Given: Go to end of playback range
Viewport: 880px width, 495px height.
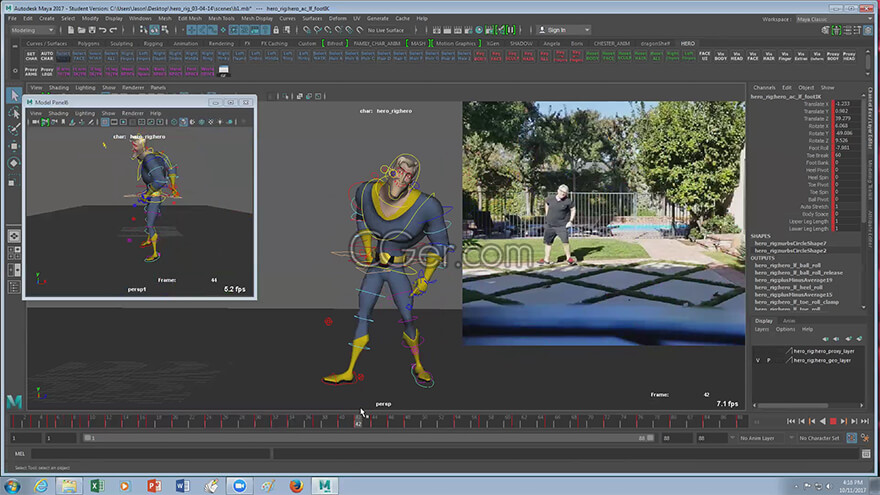Looking at the screenshot, I should tap(865, 421).
